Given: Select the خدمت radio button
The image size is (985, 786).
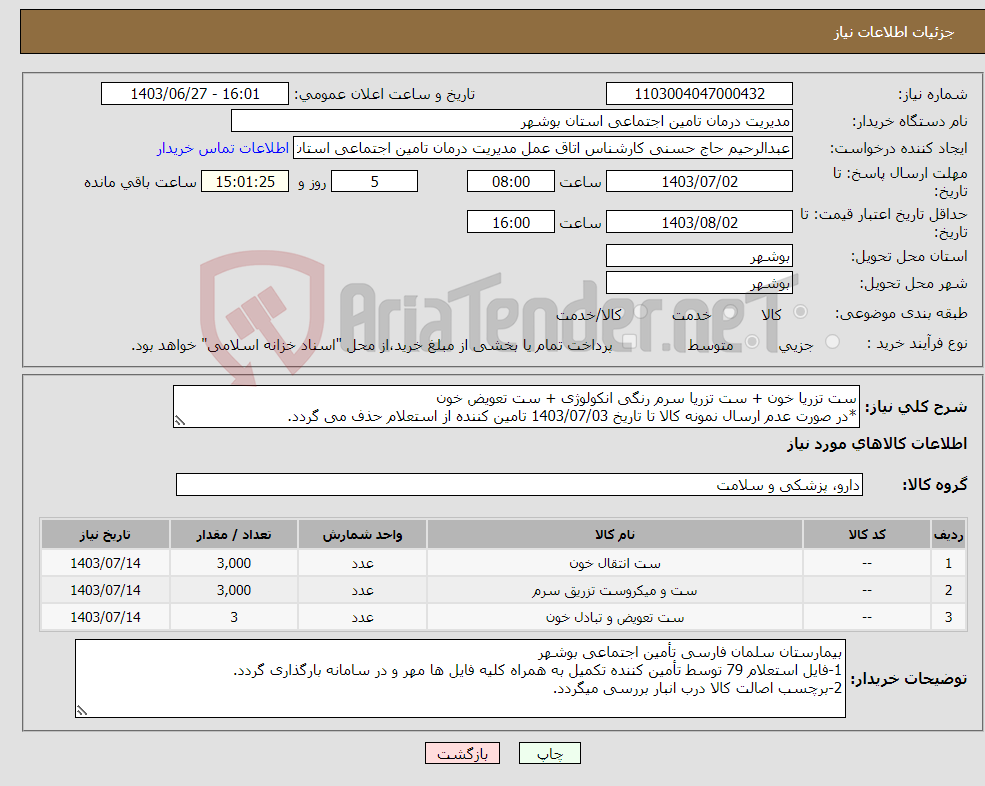Looking at the screenshot, I should click(x=729, y=312).
